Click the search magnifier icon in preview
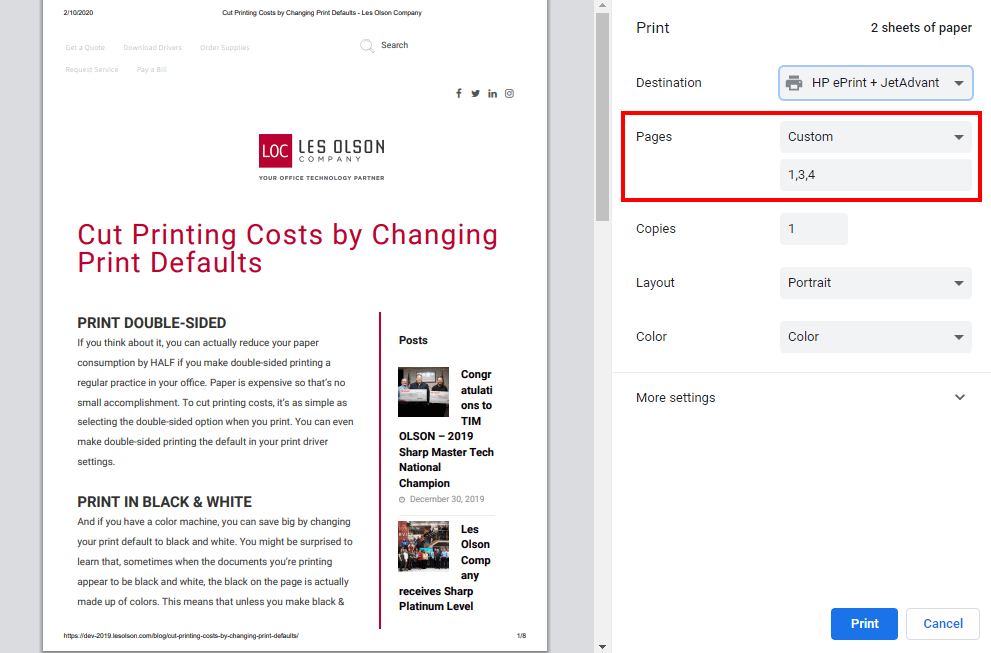This screenshot has width=991, height=653. click(x=367, y=46)
